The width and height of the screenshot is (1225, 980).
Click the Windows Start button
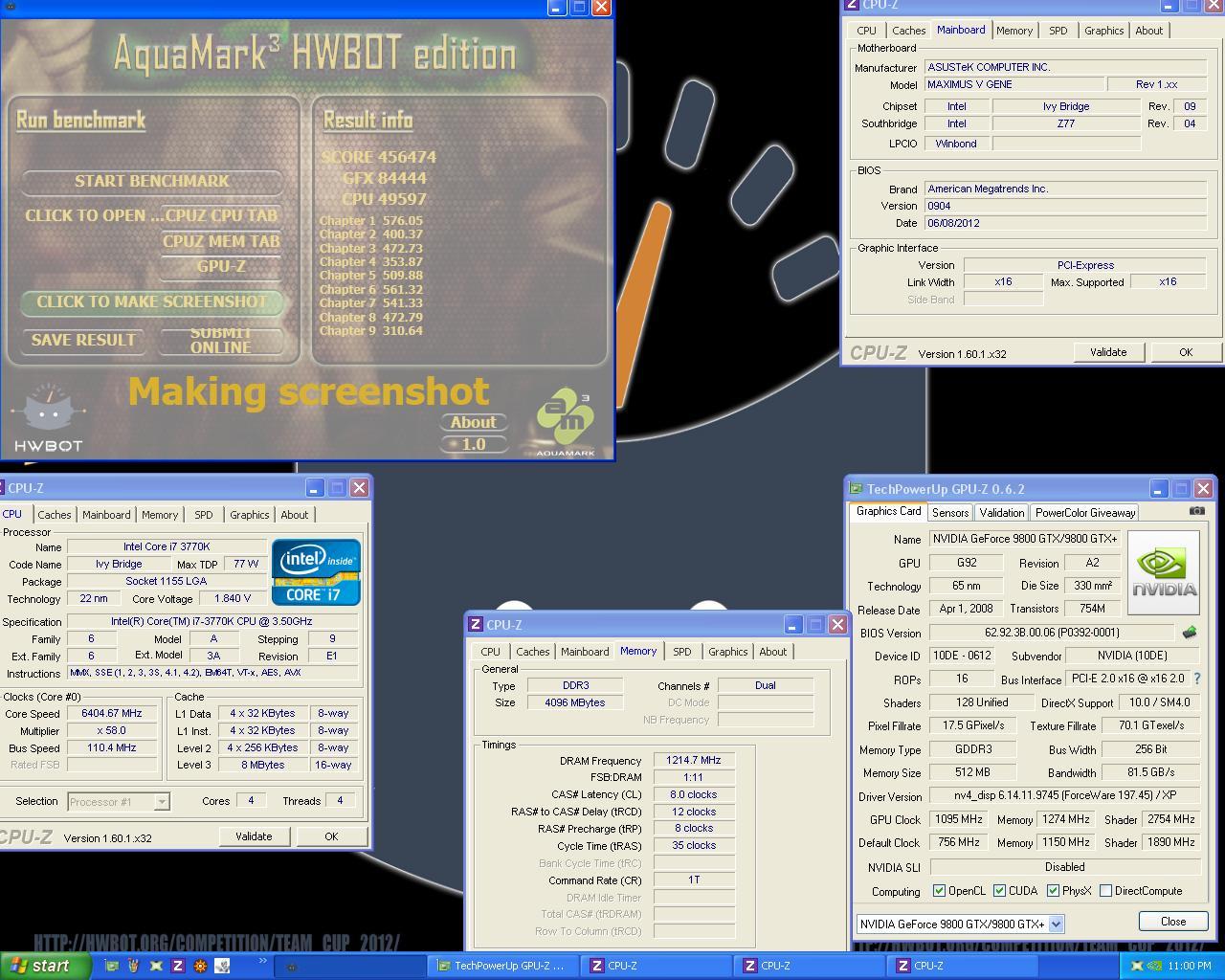point(45,966)
